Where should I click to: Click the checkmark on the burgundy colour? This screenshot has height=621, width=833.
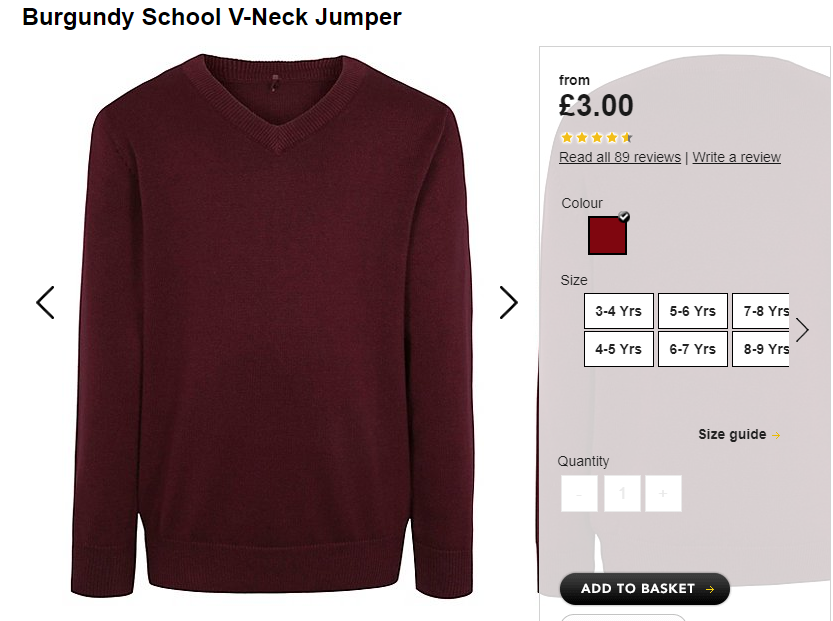[624, 217]
